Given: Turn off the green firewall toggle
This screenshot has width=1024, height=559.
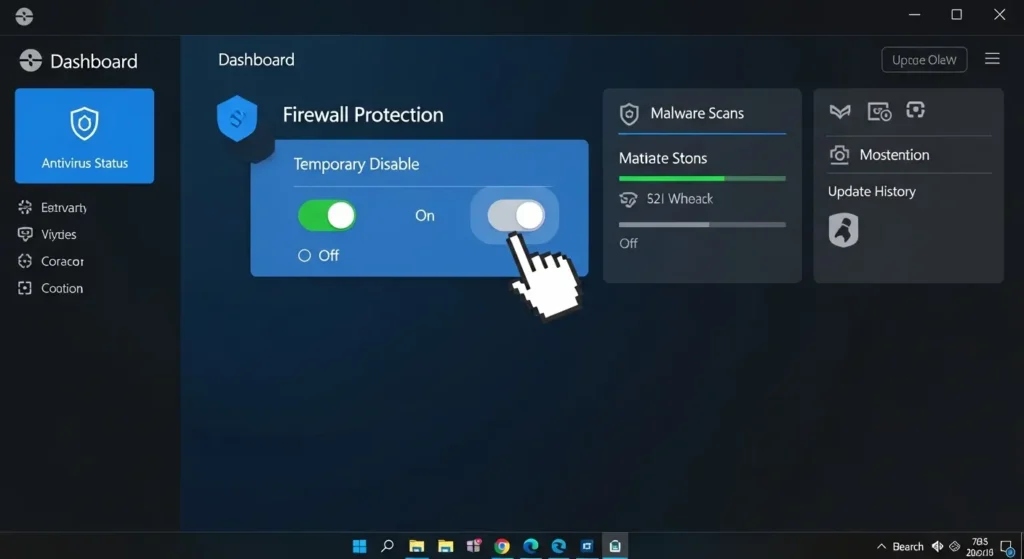Looking at the screenshot, I should [327, 215].
